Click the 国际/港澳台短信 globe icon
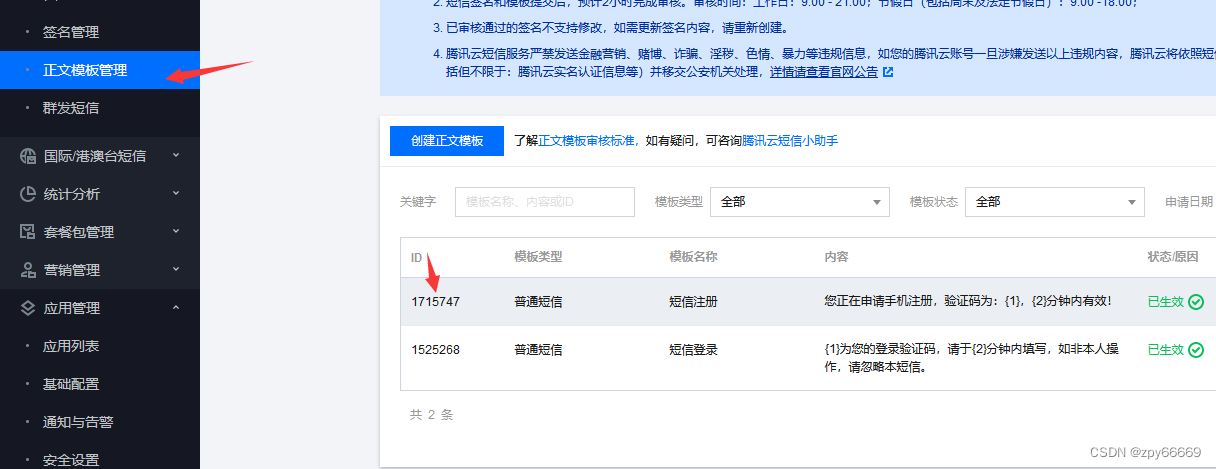 click(x=28, y=156)
